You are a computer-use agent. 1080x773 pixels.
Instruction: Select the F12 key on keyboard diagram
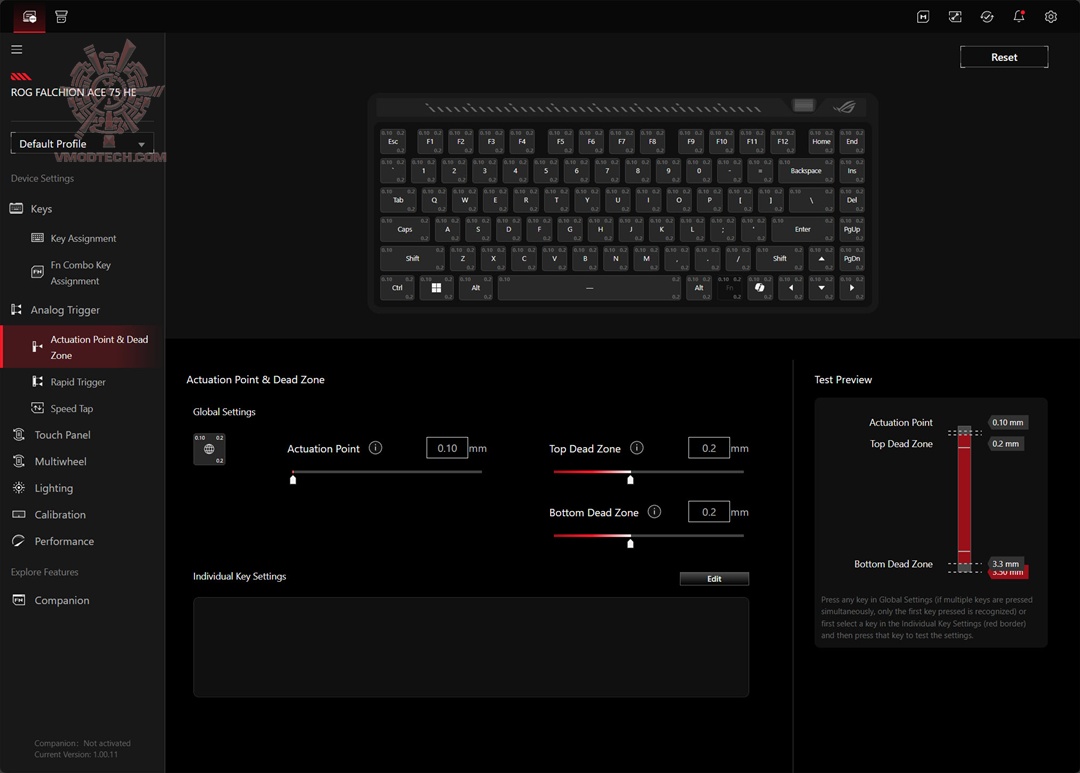click(782, 141)
